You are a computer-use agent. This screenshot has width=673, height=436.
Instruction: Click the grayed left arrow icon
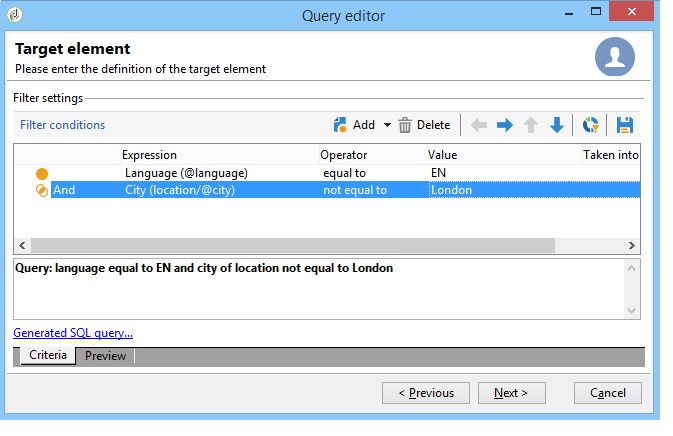click(479, 125)
